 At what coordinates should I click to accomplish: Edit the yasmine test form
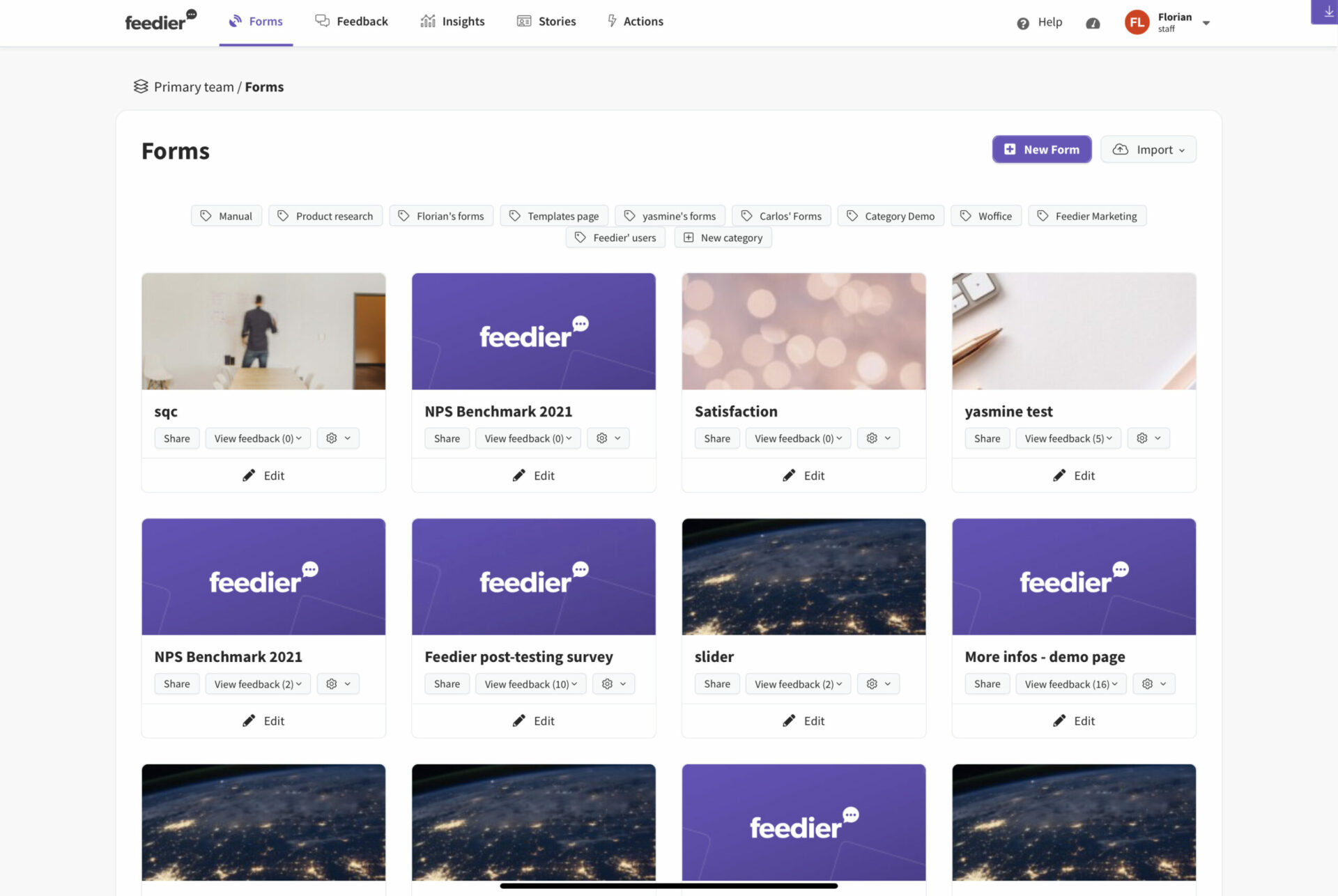[x=1074, y=475]
